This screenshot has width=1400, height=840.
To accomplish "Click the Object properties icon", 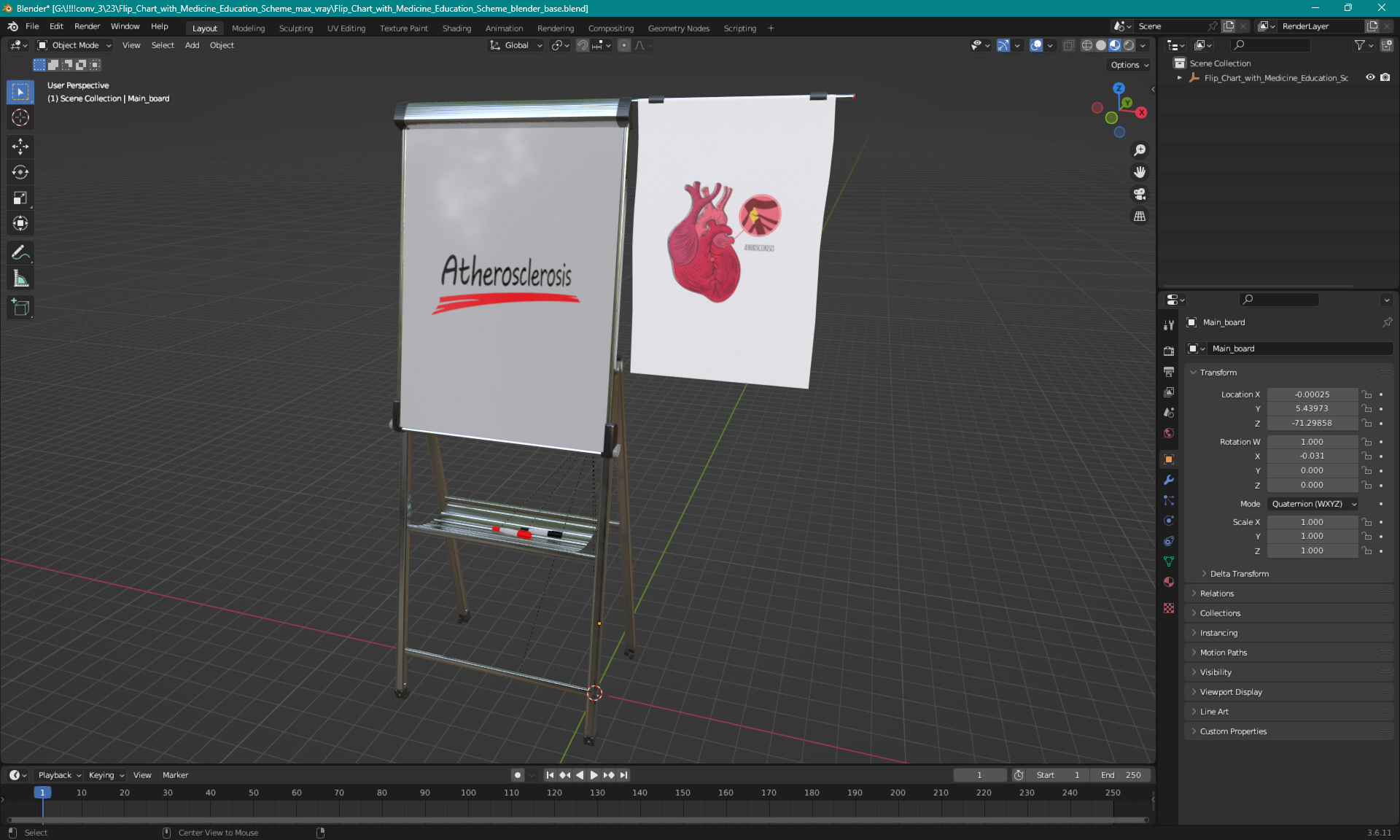I will (1169, 459).
